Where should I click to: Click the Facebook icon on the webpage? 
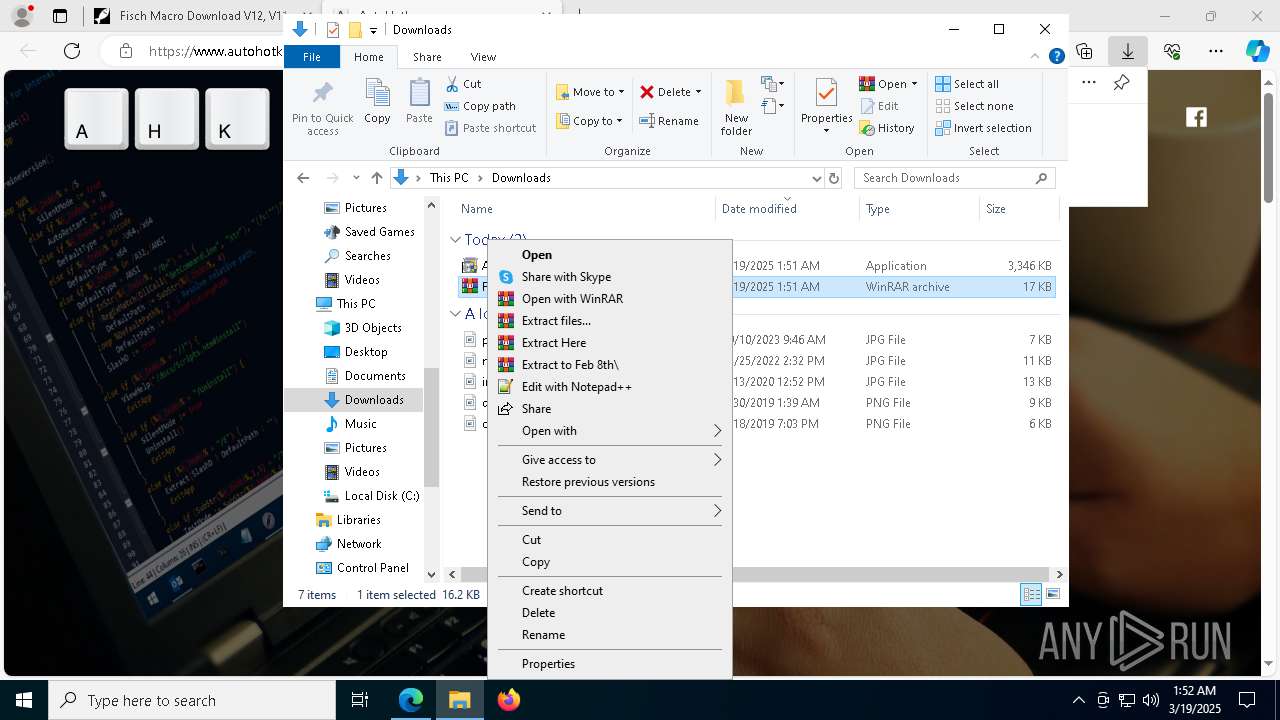coord(1196,117)
